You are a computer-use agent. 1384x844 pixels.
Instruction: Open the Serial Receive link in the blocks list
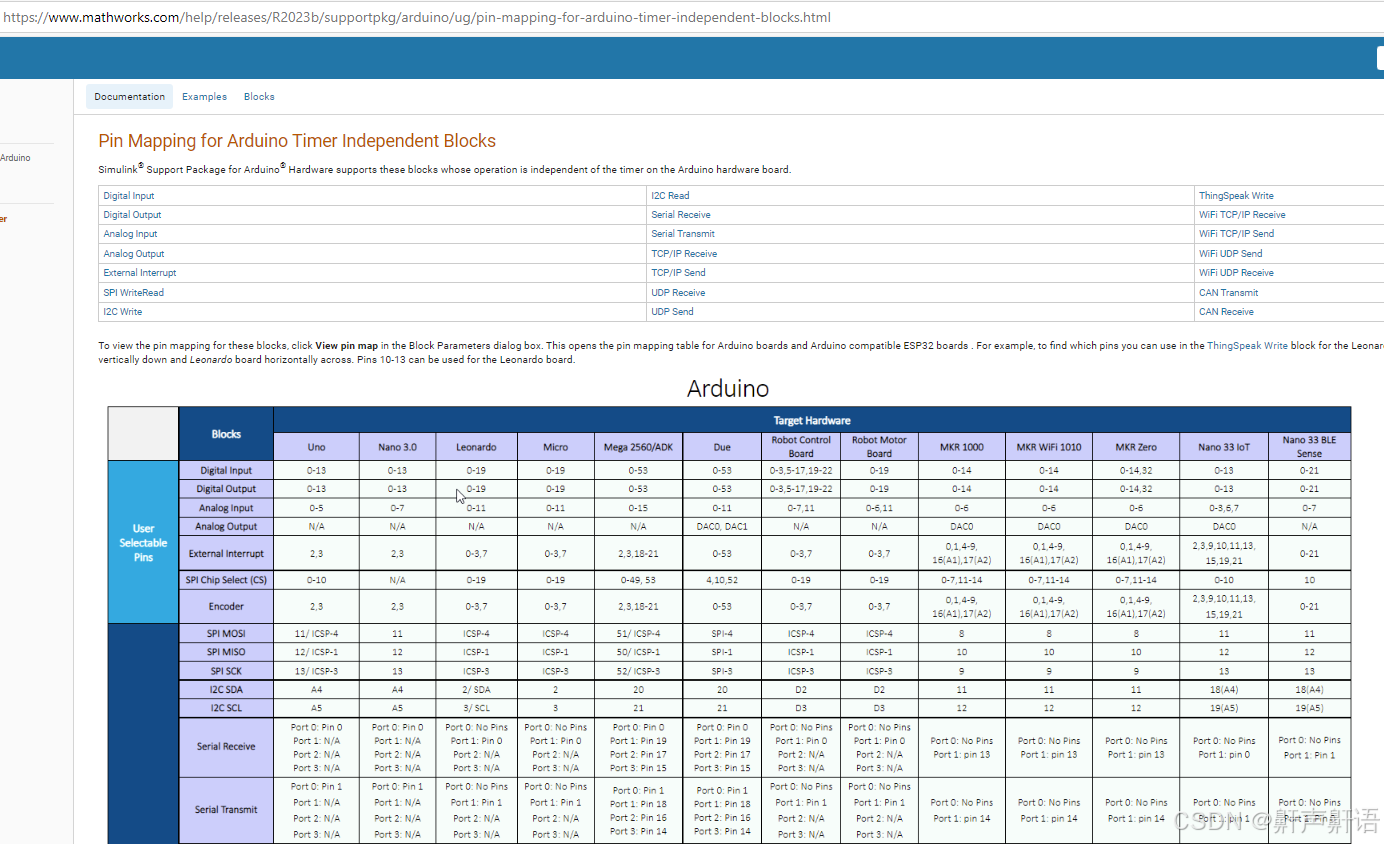point(681,215)
